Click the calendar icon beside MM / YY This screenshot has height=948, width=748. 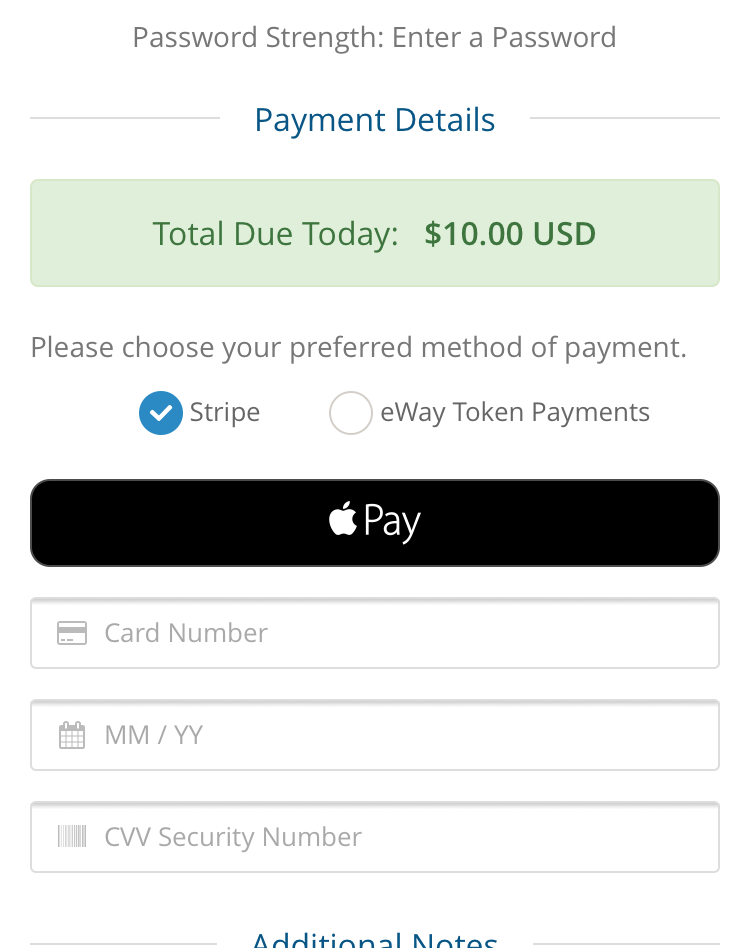pos(72,735)
